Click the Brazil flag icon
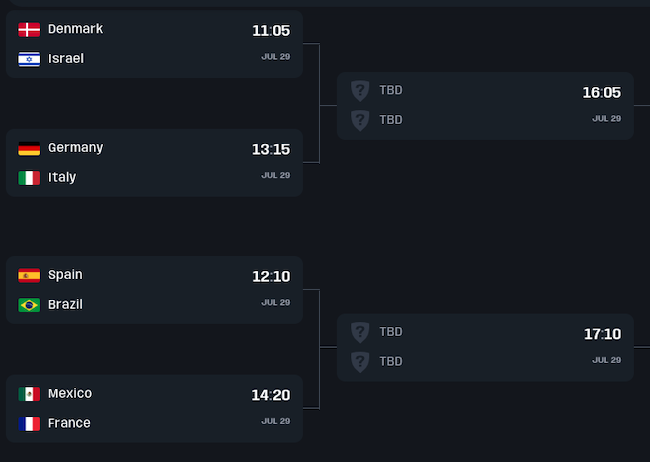The height and width of the screenshot is (462, 650). tap(29, 305)
